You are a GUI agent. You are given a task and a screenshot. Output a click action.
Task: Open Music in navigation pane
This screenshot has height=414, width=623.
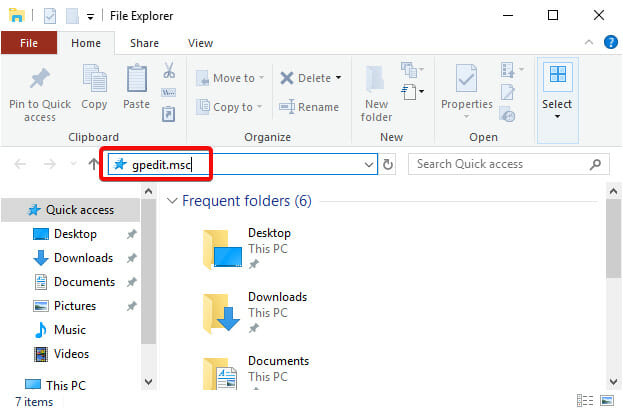pos(70,330)
